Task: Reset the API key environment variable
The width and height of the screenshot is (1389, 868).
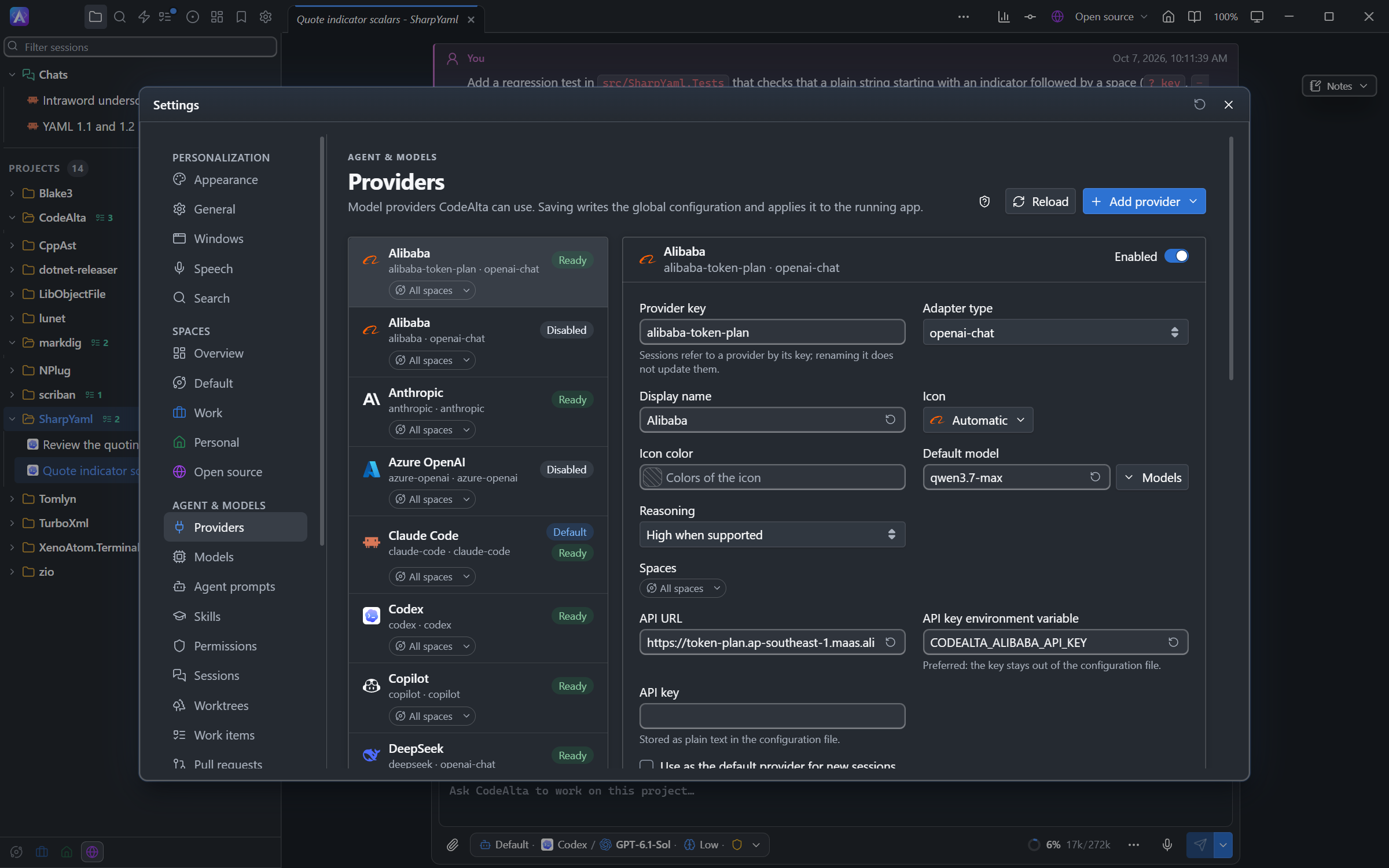Action: [x=1173, y=642]
